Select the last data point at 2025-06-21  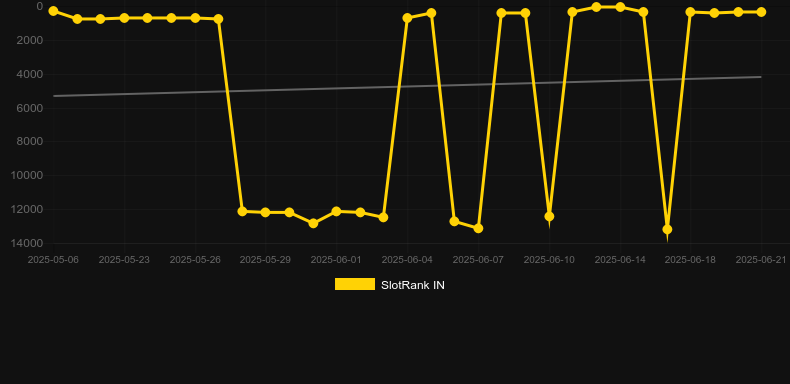point(761,12)
